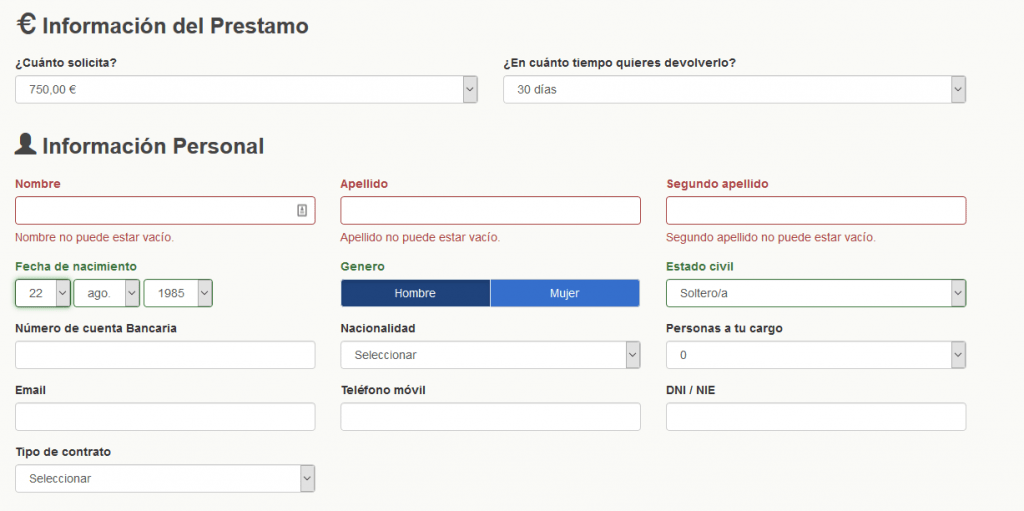Focus the Segundo apellido input field

tap(816, 210)
